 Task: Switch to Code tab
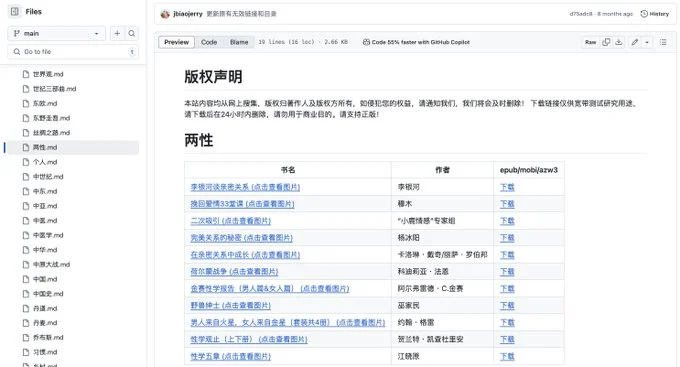(209, 42)
